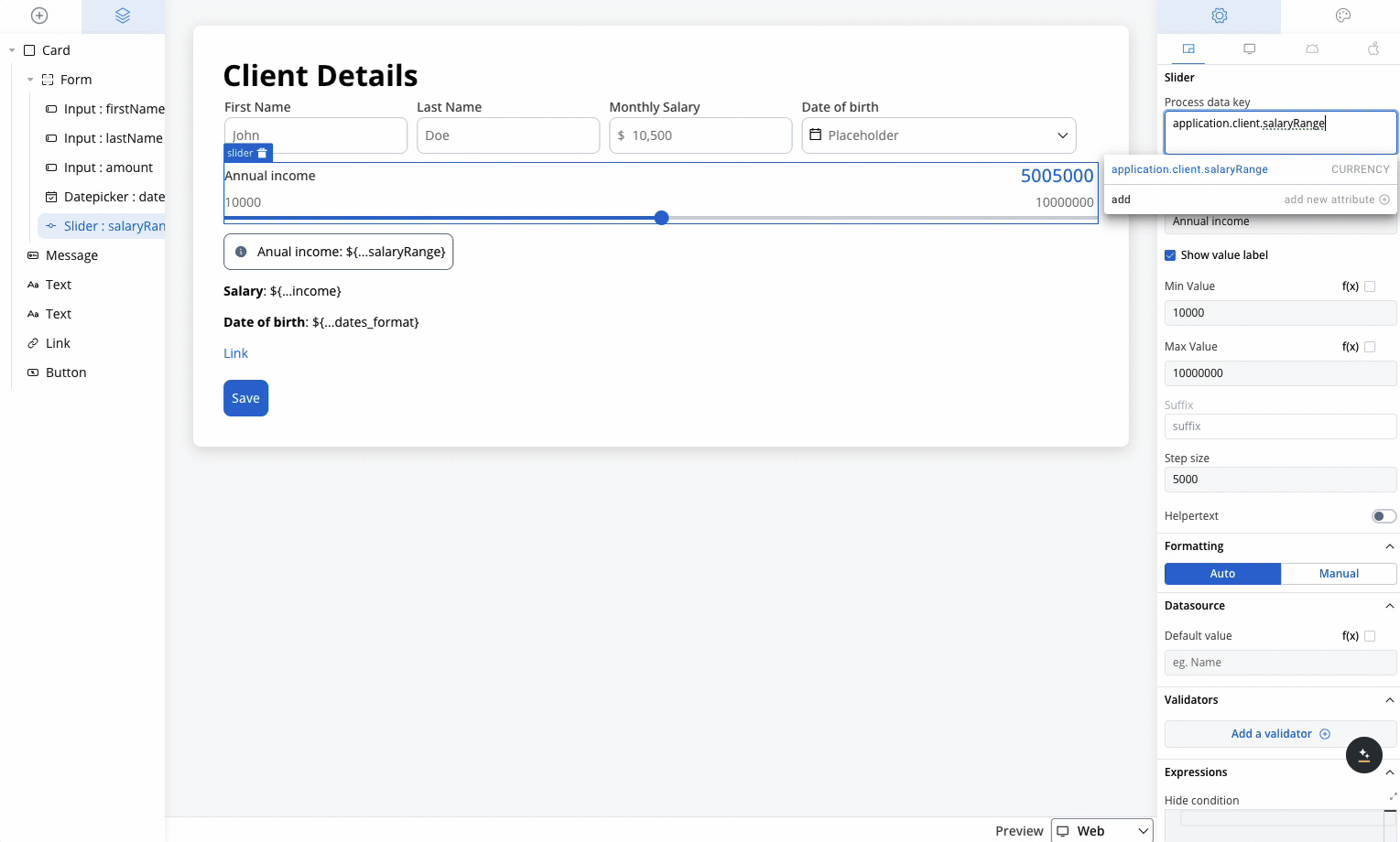Click the Annual income slider track
Viewport: 1400px width, 842px height.
click(661, 218)
